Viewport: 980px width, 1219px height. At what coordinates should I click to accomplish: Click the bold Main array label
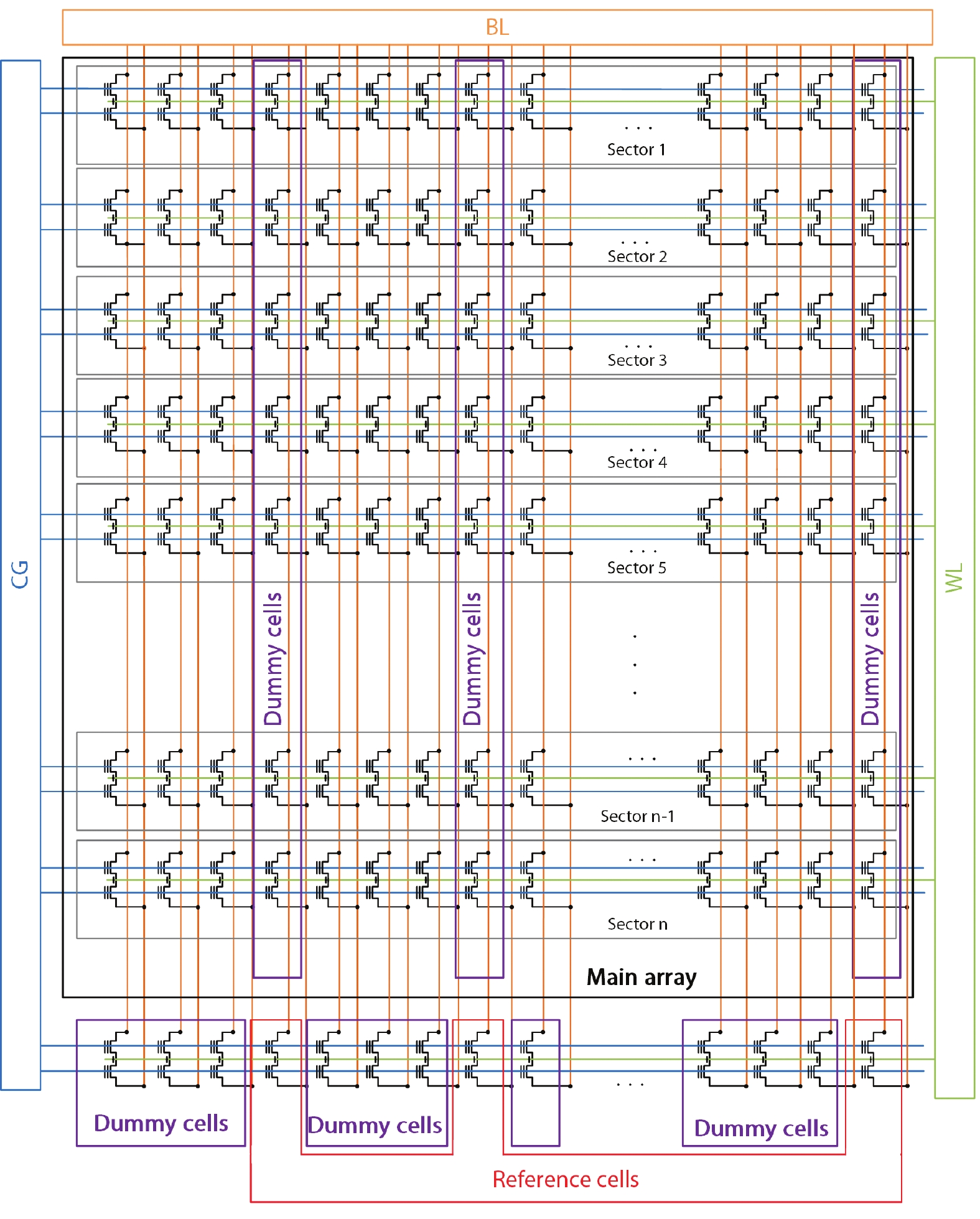coord(642,978)
